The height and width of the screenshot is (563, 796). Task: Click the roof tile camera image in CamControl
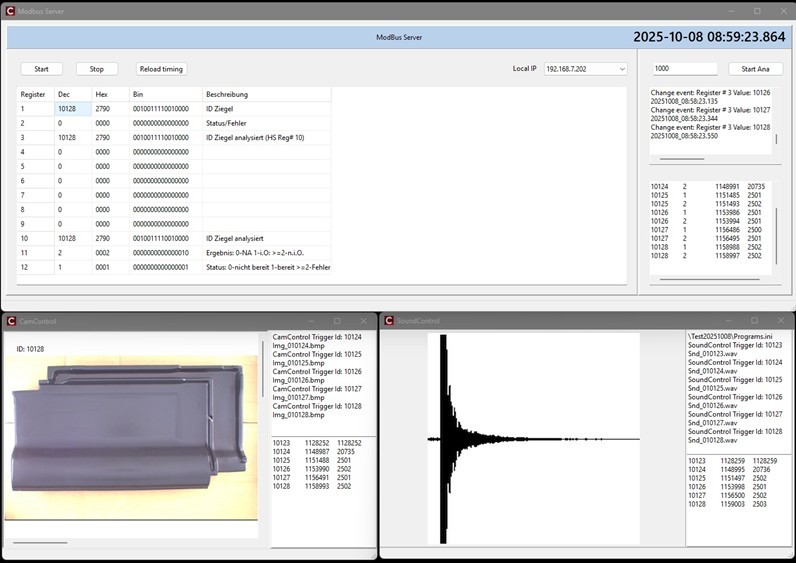[131, 437]
